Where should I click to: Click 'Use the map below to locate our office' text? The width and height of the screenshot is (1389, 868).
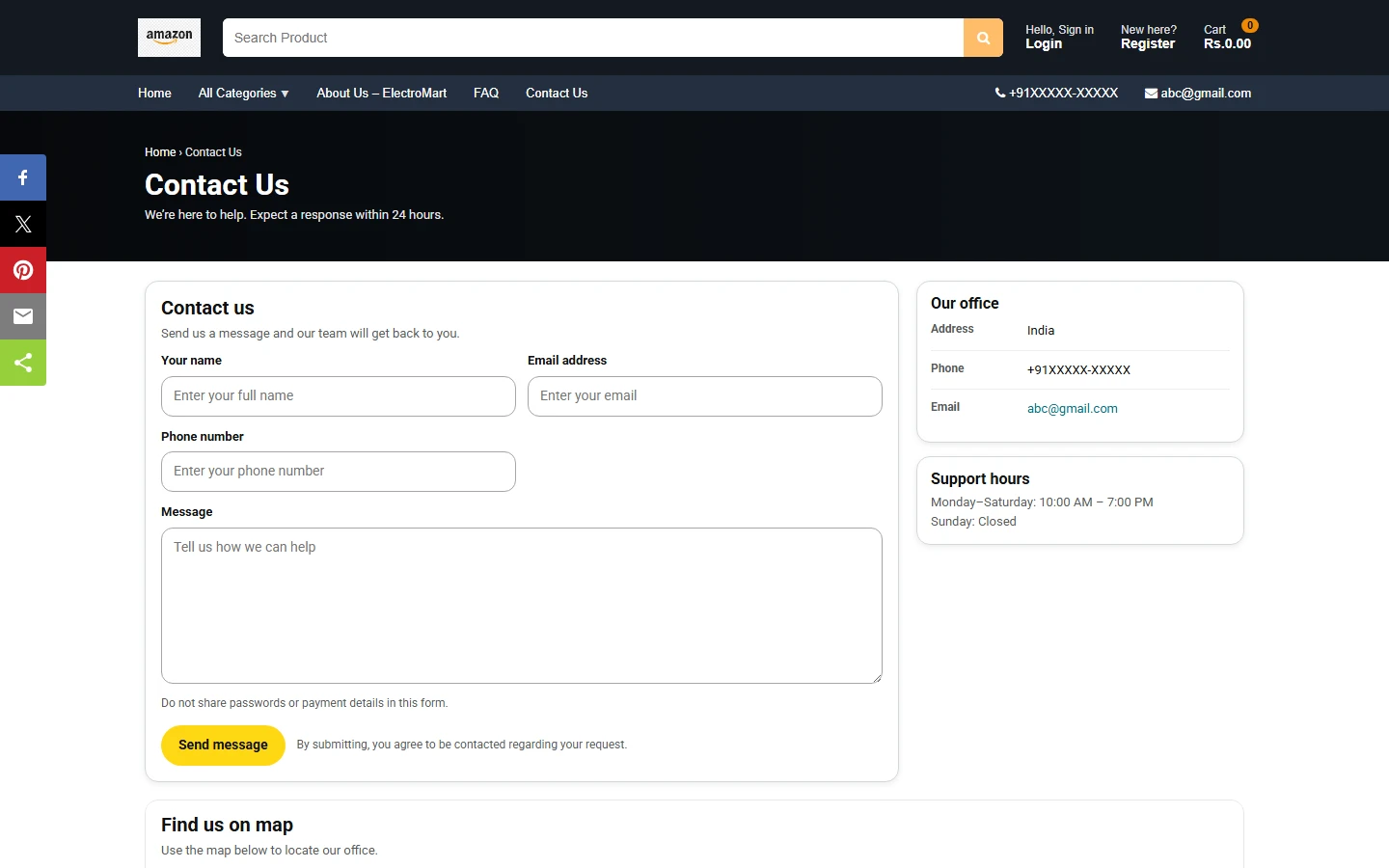click(x=269, y=851)
